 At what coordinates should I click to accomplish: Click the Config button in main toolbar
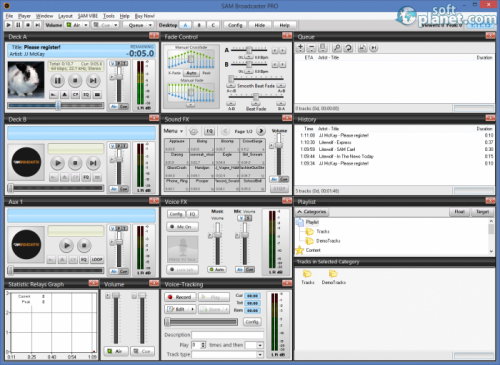235,25
